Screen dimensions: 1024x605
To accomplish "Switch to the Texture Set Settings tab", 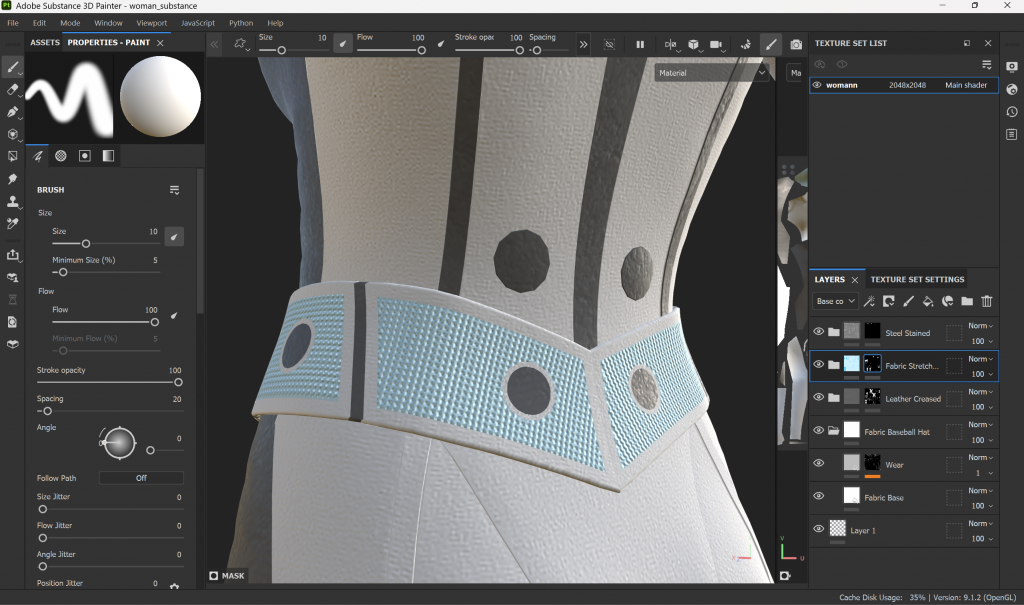I will [917, 280].
